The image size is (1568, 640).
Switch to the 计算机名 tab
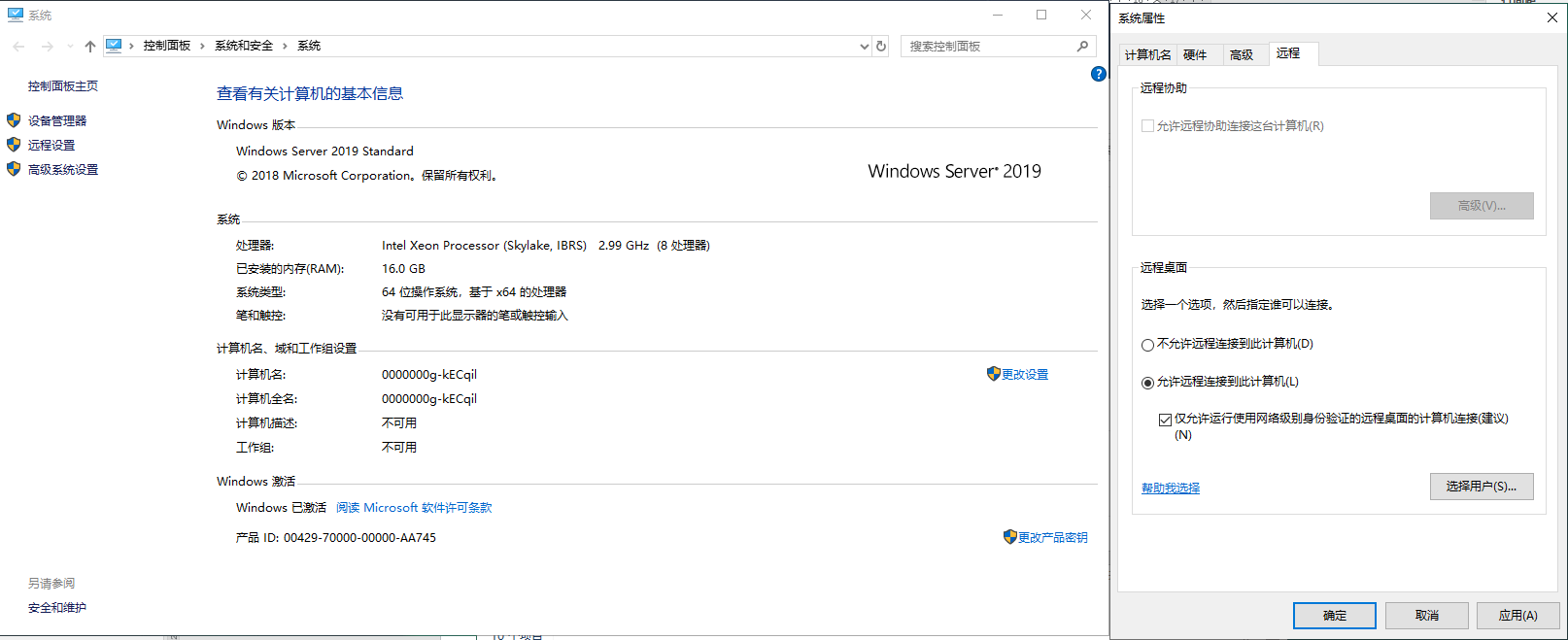click(1147, 55)
